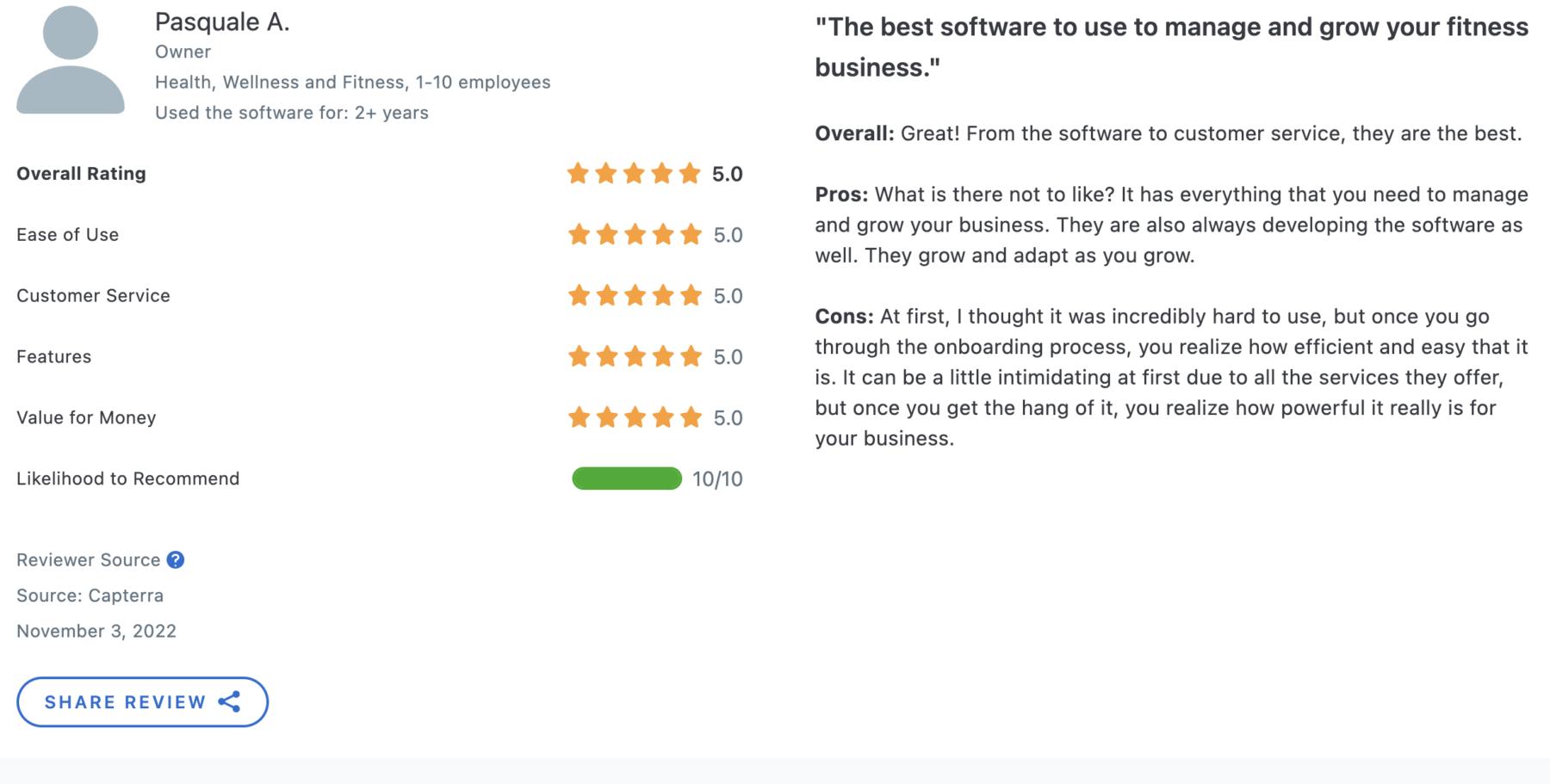Image resolution: width=1550 pixels, height=784 pixels.
Task: Click the Features star rating
Action: tap(635, 357)
